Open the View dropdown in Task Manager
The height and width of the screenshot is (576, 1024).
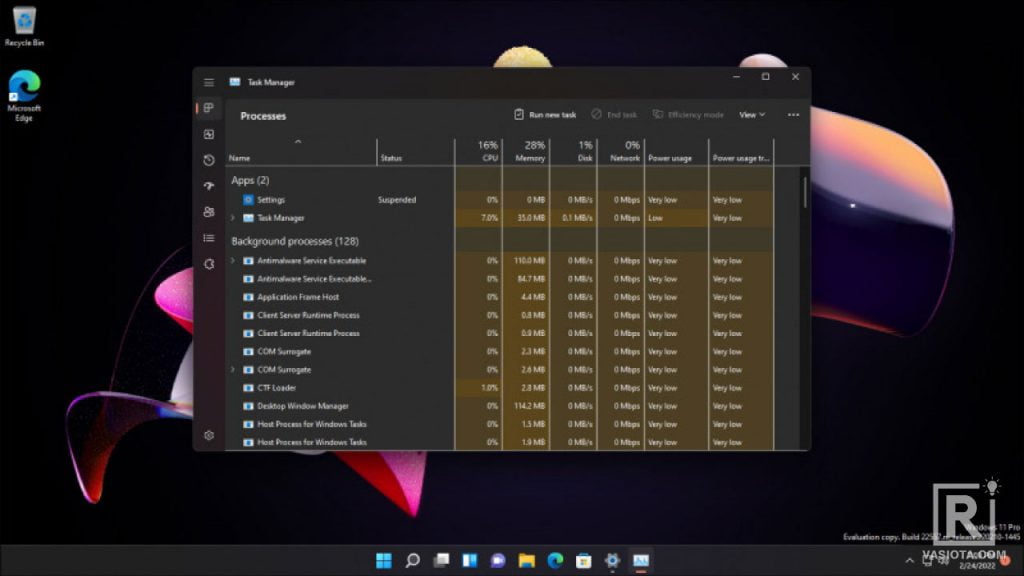pyautogui.click(x=751, y=114)
